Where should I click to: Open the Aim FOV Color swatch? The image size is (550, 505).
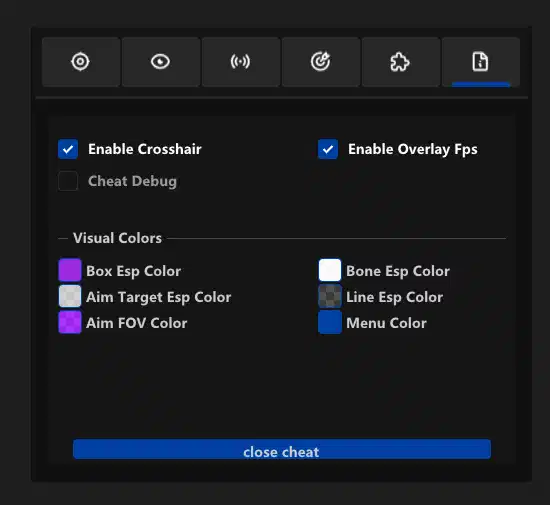coord(70,322)
